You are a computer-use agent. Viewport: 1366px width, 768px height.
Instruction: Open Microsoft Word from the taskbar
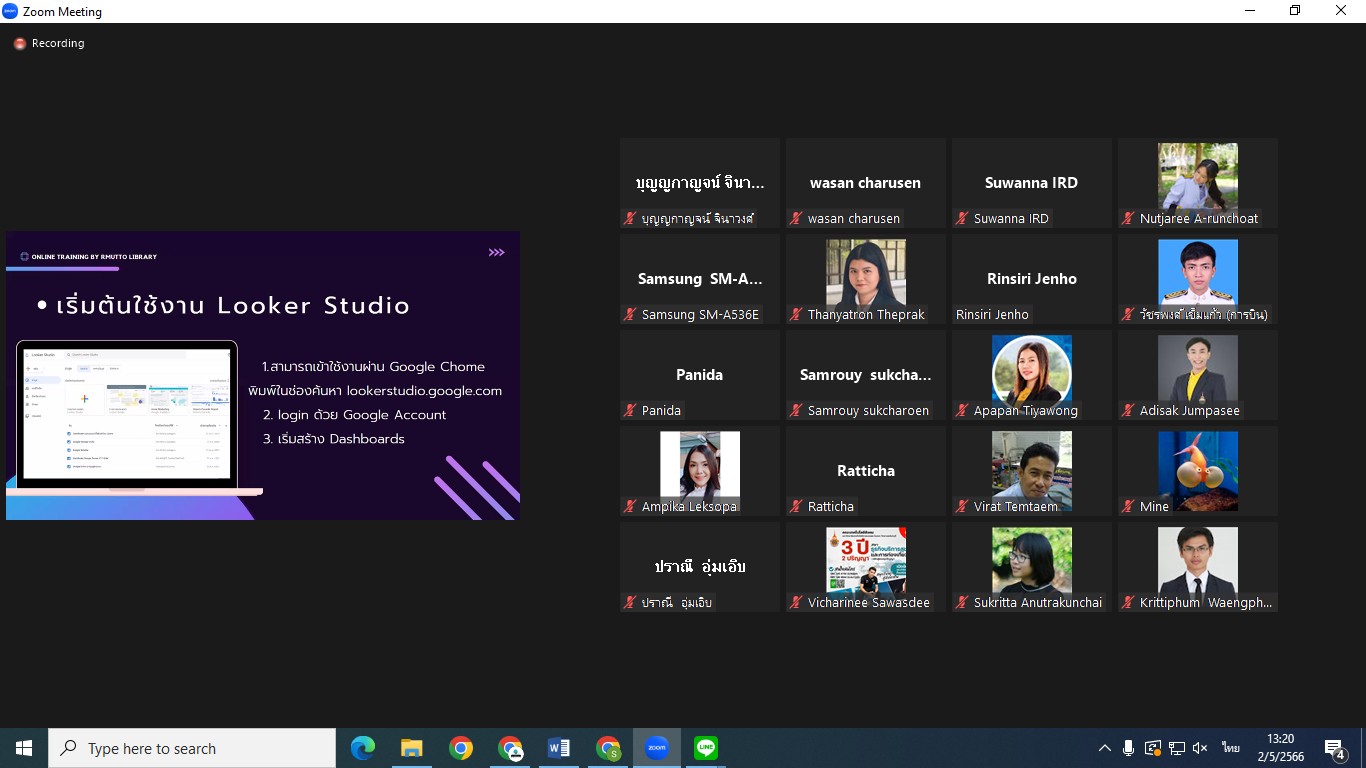[559, 748]
